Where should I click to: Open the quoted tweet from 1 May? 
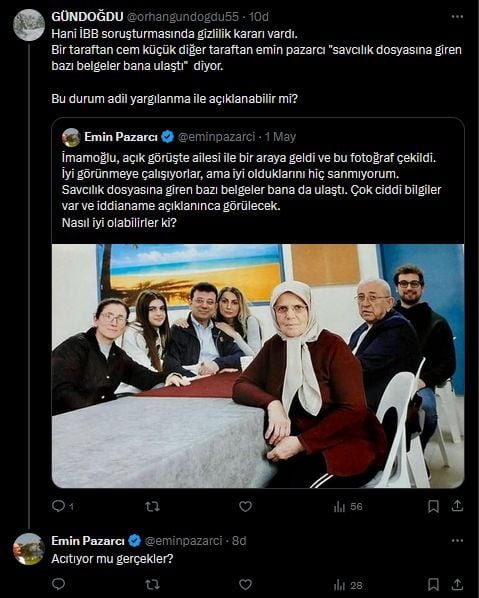pyautogui.click(x=258, y=181)
